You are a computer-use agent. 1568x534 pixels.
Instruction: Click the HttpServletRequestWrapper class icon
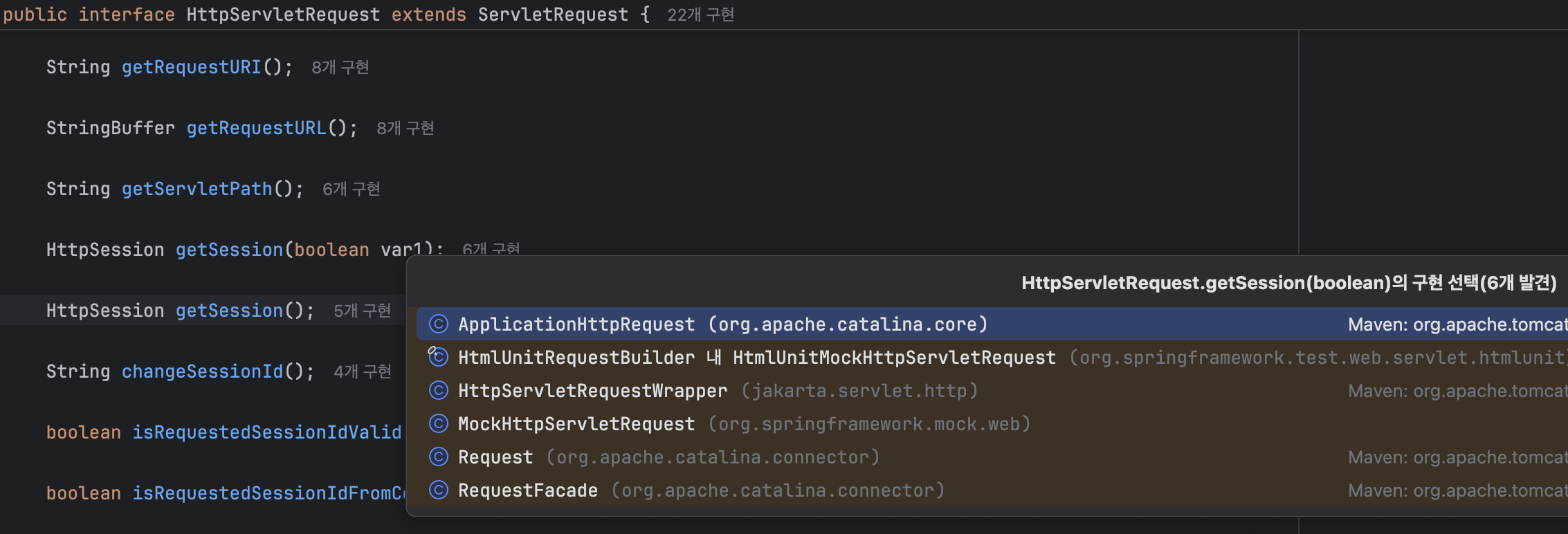coord(439,390)
